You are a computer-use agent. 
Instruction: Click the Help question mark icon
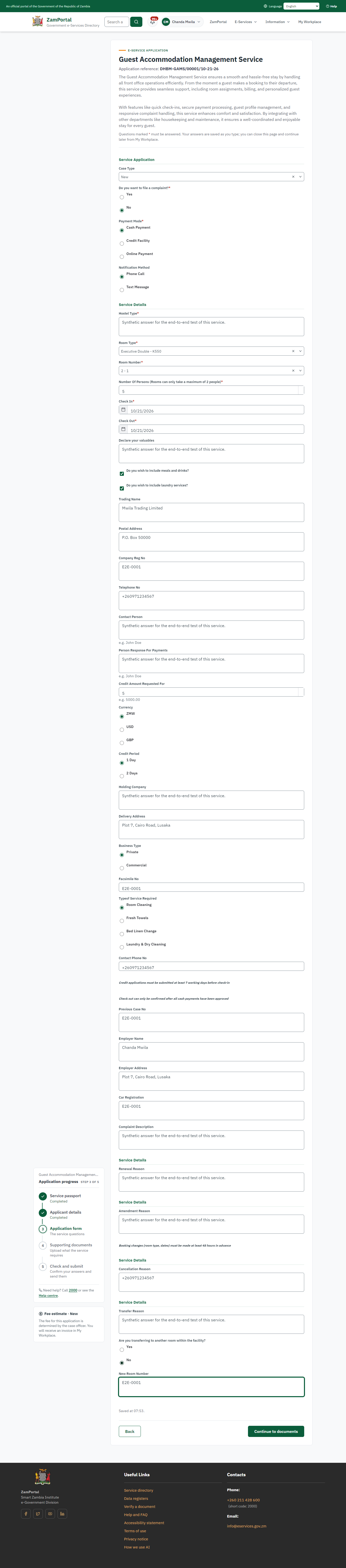(x=328, y=6)
